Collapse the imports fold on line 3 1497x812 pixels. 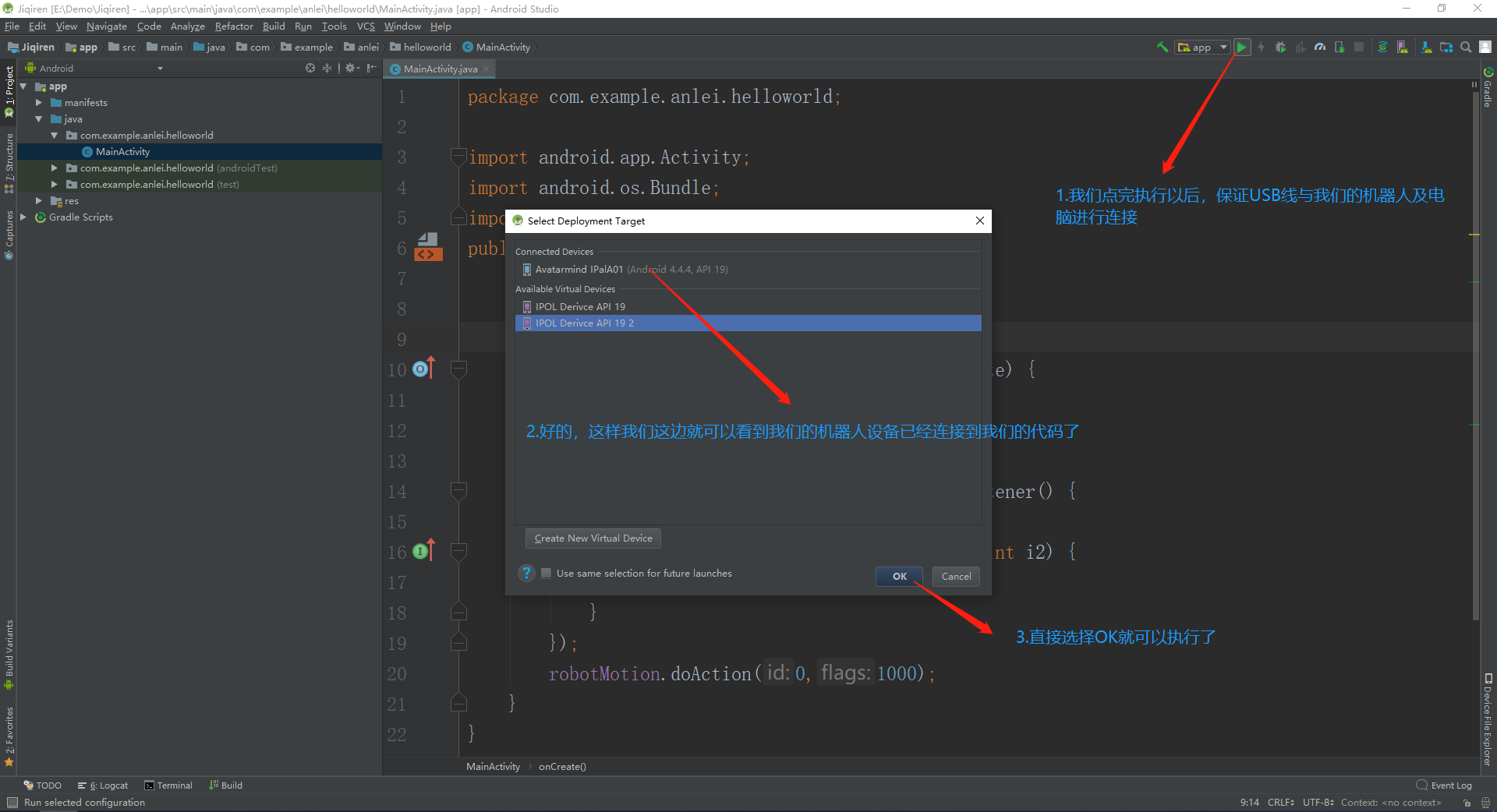pyautogui.click(x=459, y=157)
